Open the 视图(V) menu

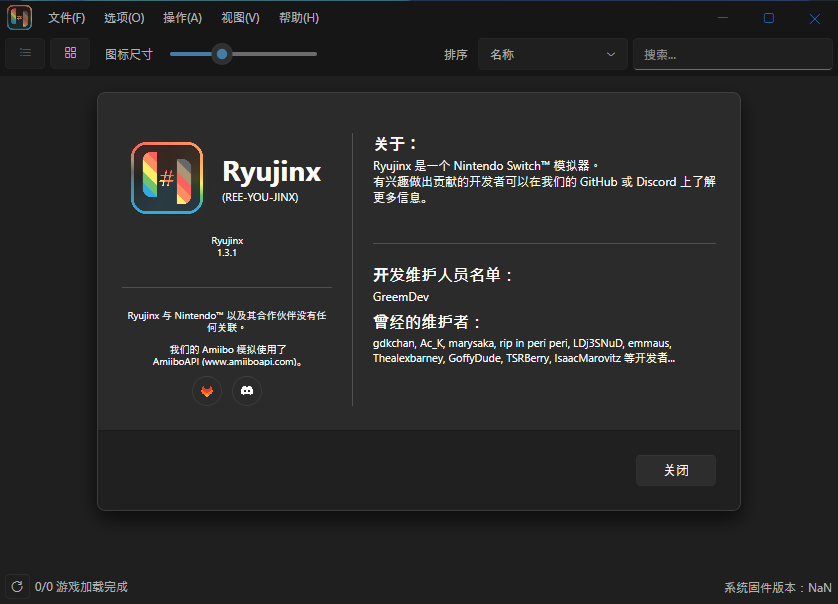point(240,18)
